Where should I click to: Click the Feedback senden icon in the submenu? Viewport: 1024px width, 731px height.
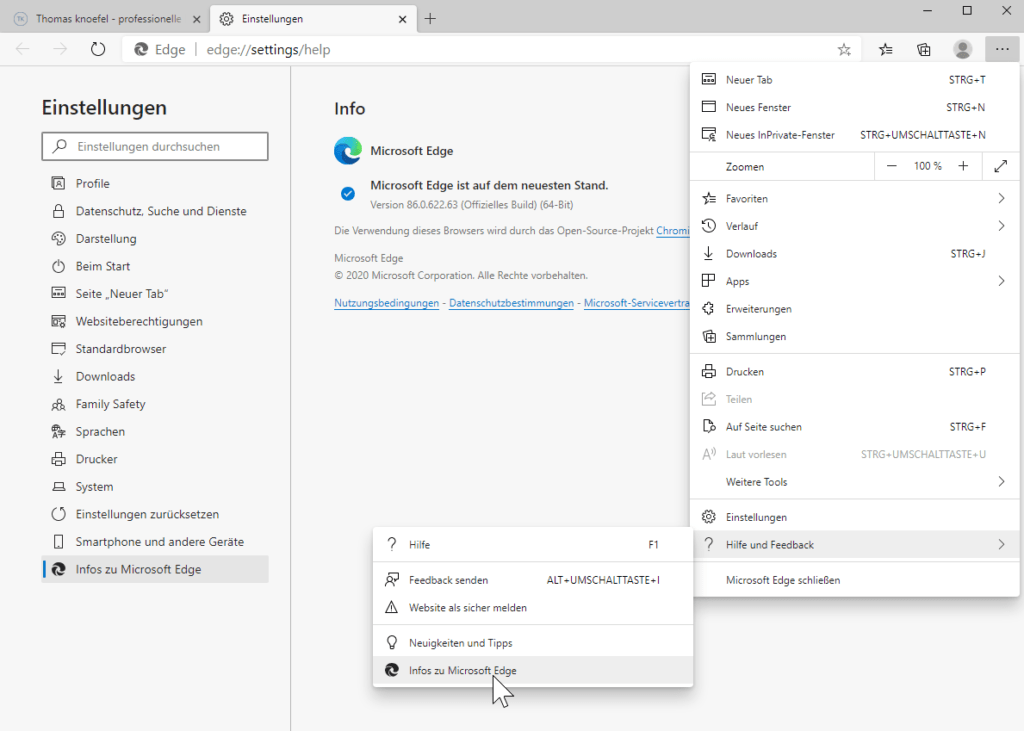[392, 579]
